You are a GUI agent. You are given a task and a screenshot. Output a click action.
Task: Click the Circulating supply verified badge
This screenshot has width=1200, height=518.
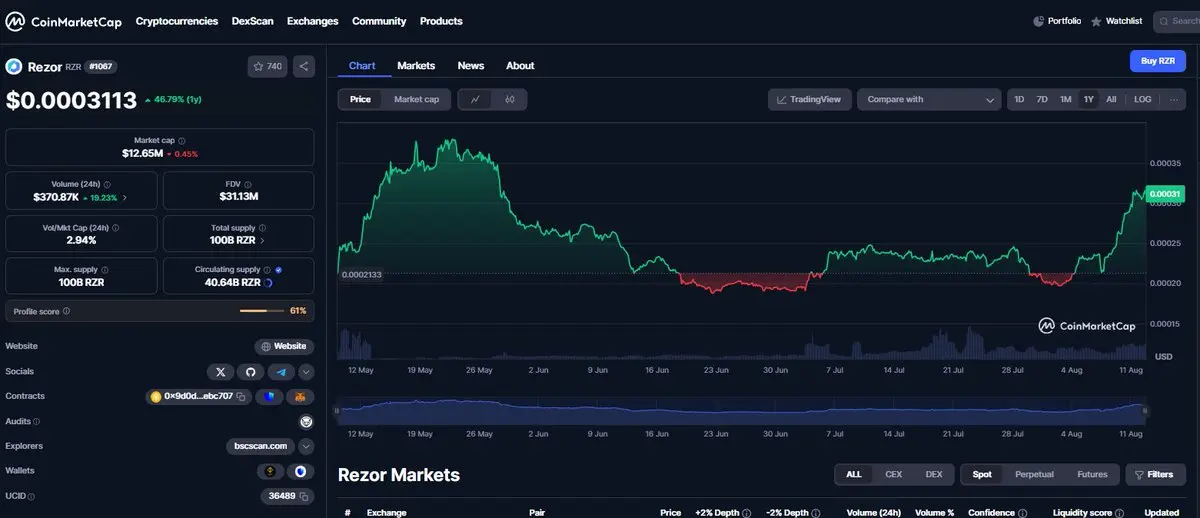tap(278, 269)
